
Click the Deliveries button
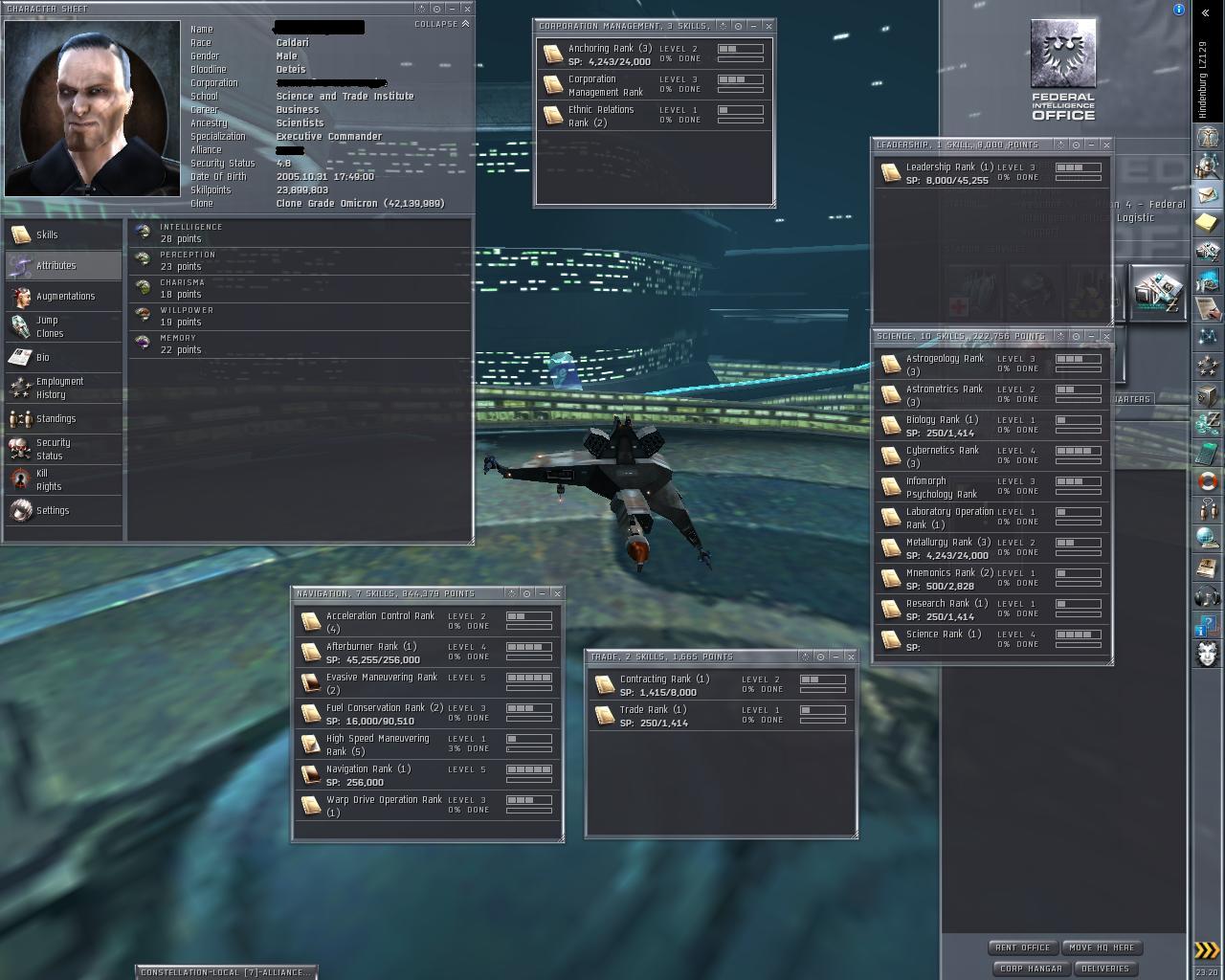1105,969
